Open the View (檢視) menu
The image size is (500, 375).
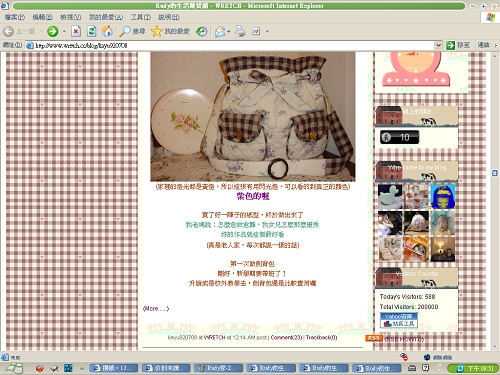[70, 17]
